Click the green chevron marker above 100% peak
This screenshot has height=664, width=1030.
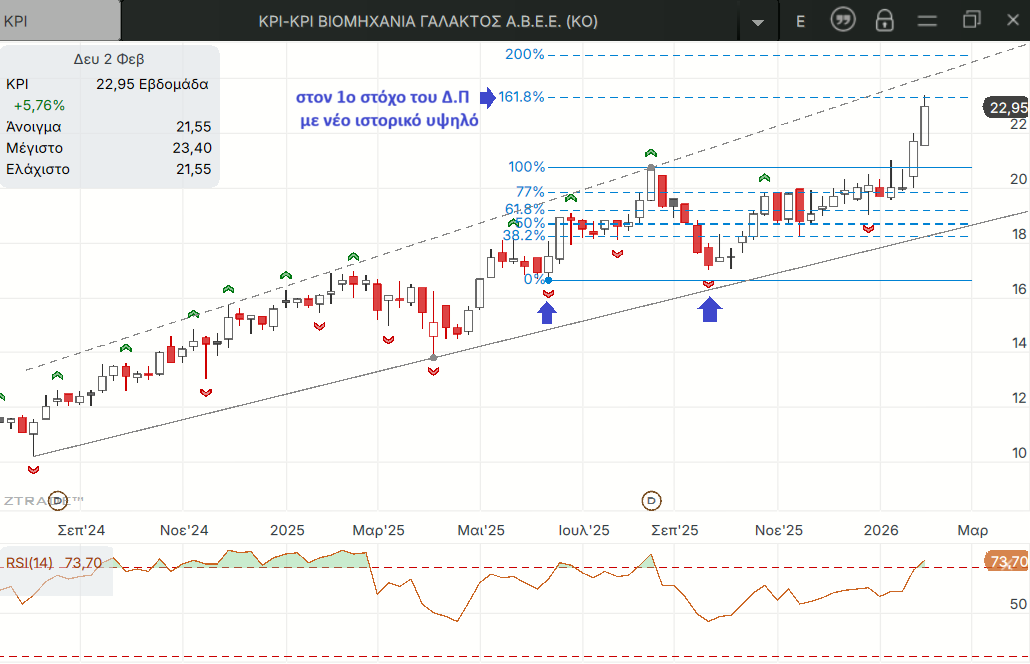click(x=651, y=153)
